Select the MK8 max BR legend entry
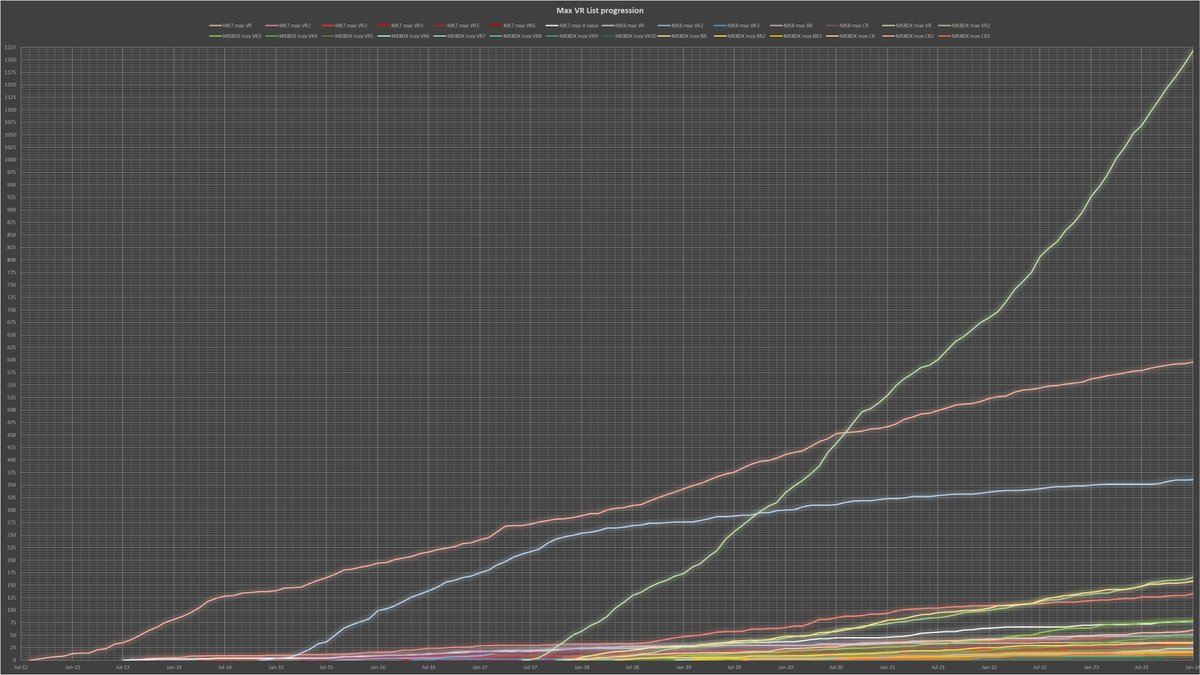Image resolution: width=1200 pixels, height=675 pixels. pyautogui.click(x=791, y=25)
